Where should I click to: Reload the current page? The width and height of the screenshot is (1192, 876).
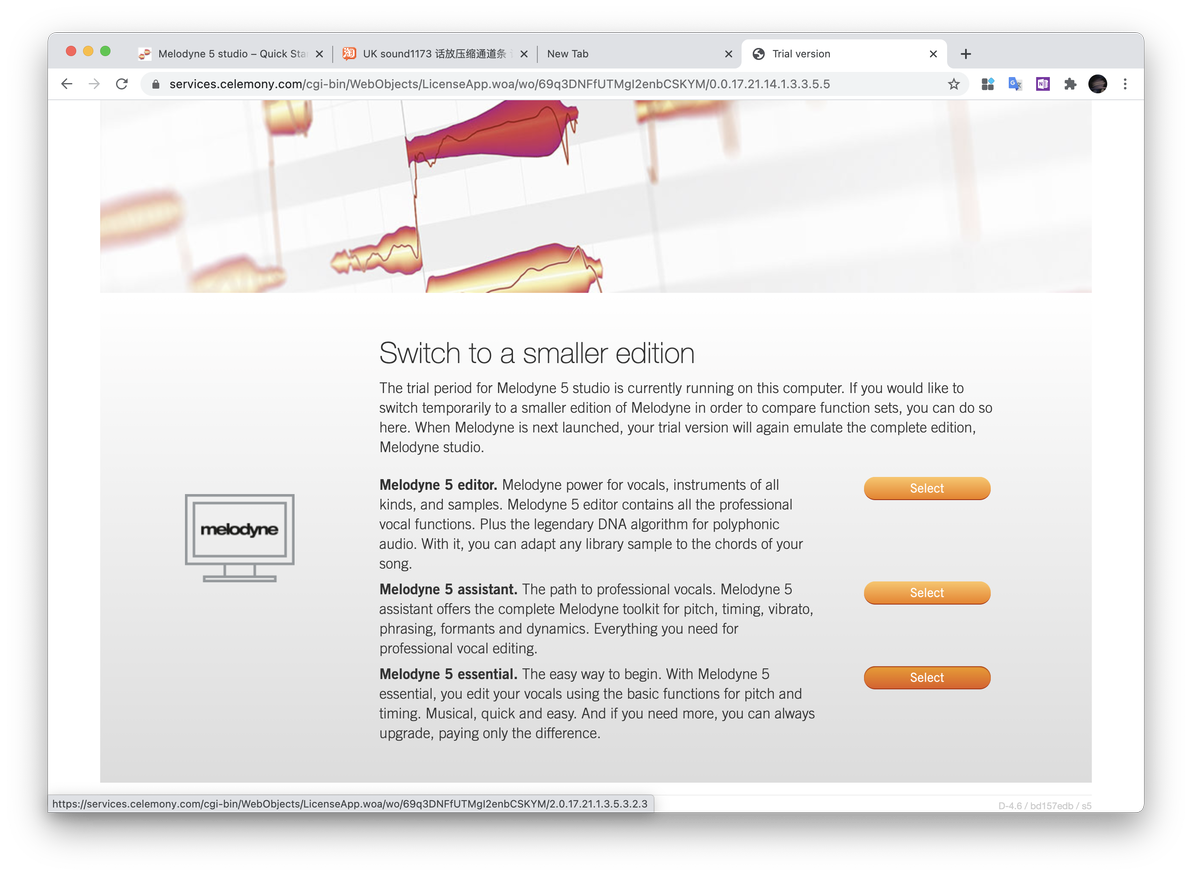point(122,84)
